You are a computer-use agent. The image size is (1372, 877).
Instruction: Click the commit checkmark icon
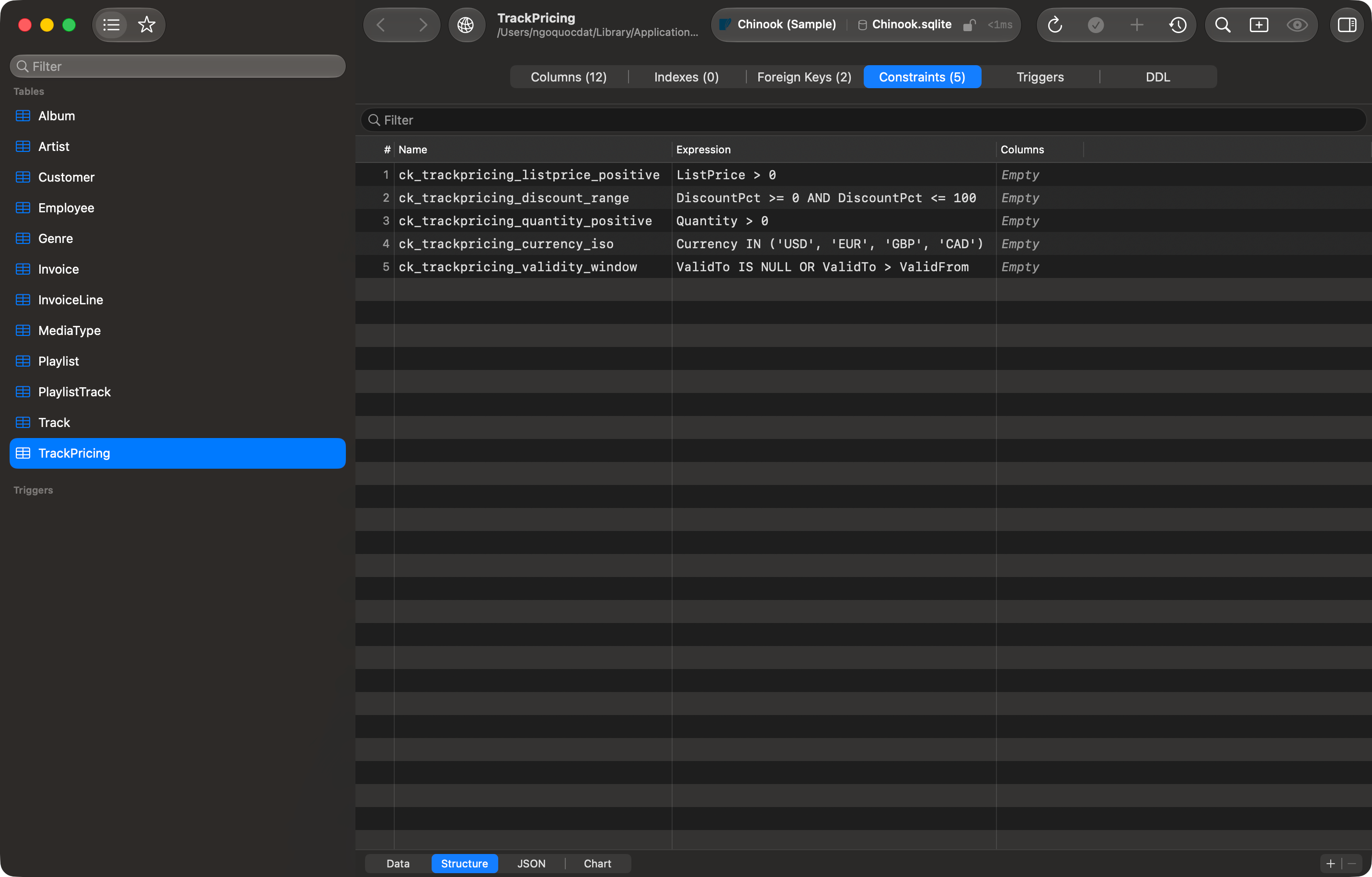tap(1096, 25)
